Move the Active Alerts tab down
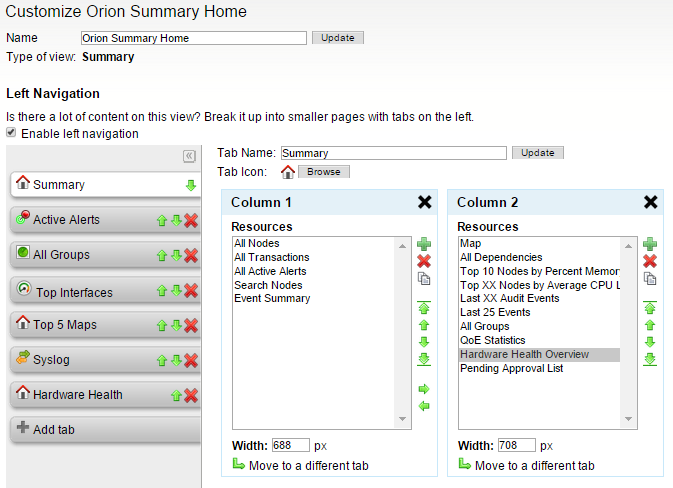This screenshot has height=488, width=673. click(x=176, y=221)
